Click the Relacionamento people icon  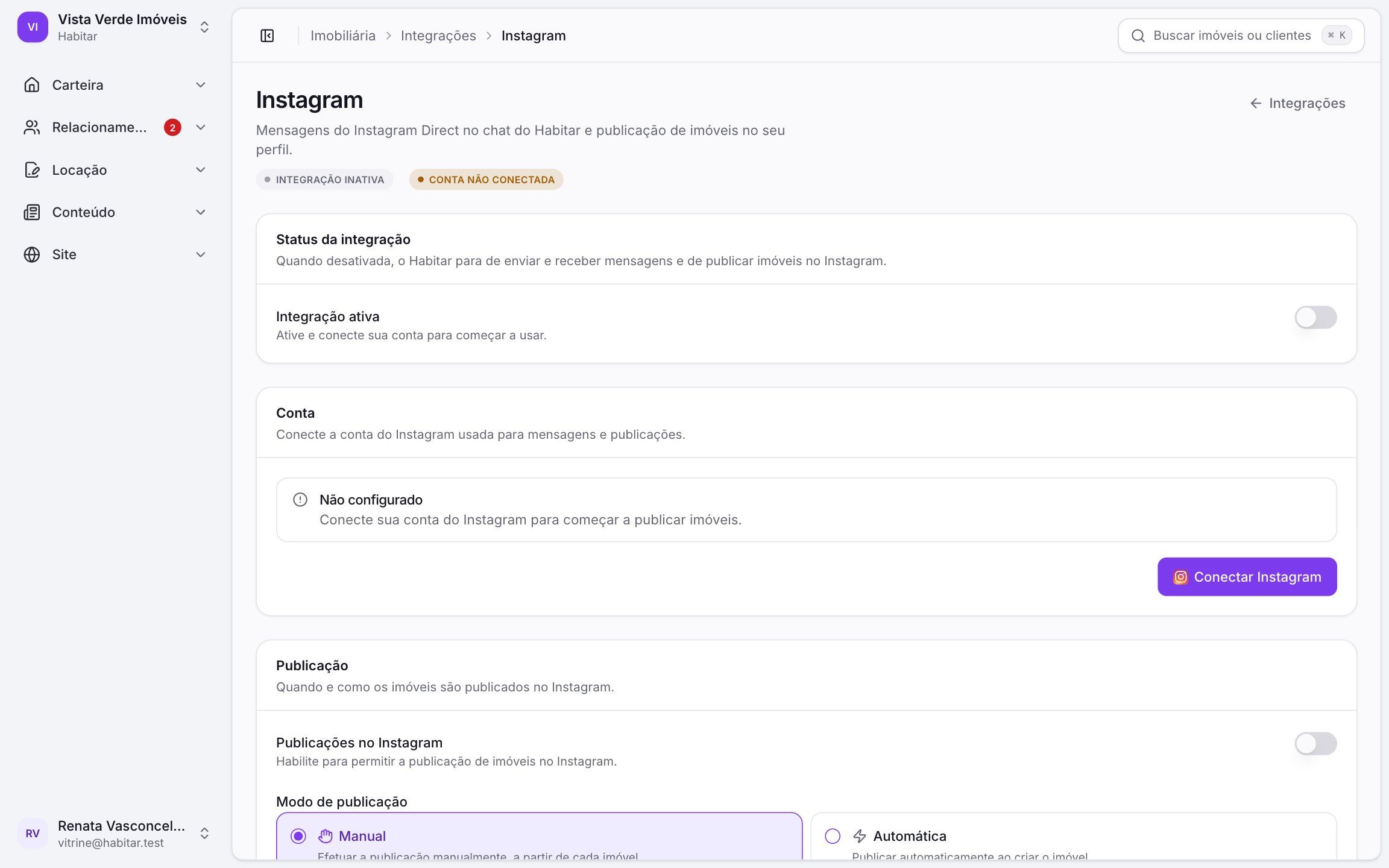pyautogui.click(x=32, y=127)
